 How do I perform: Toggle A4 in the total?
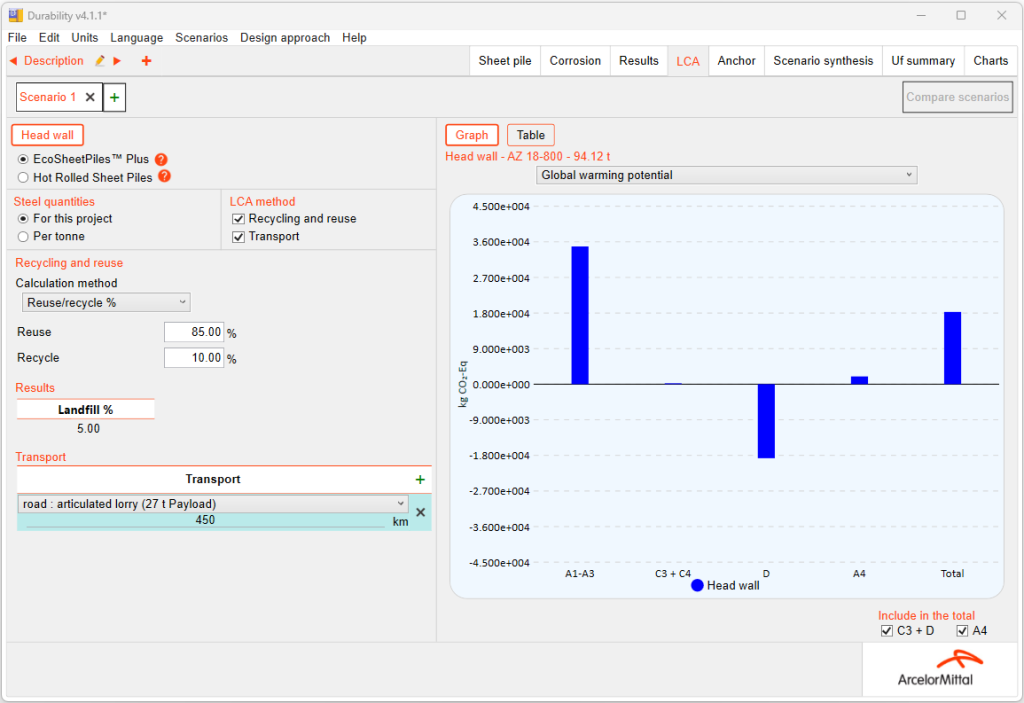coord(962,630)
